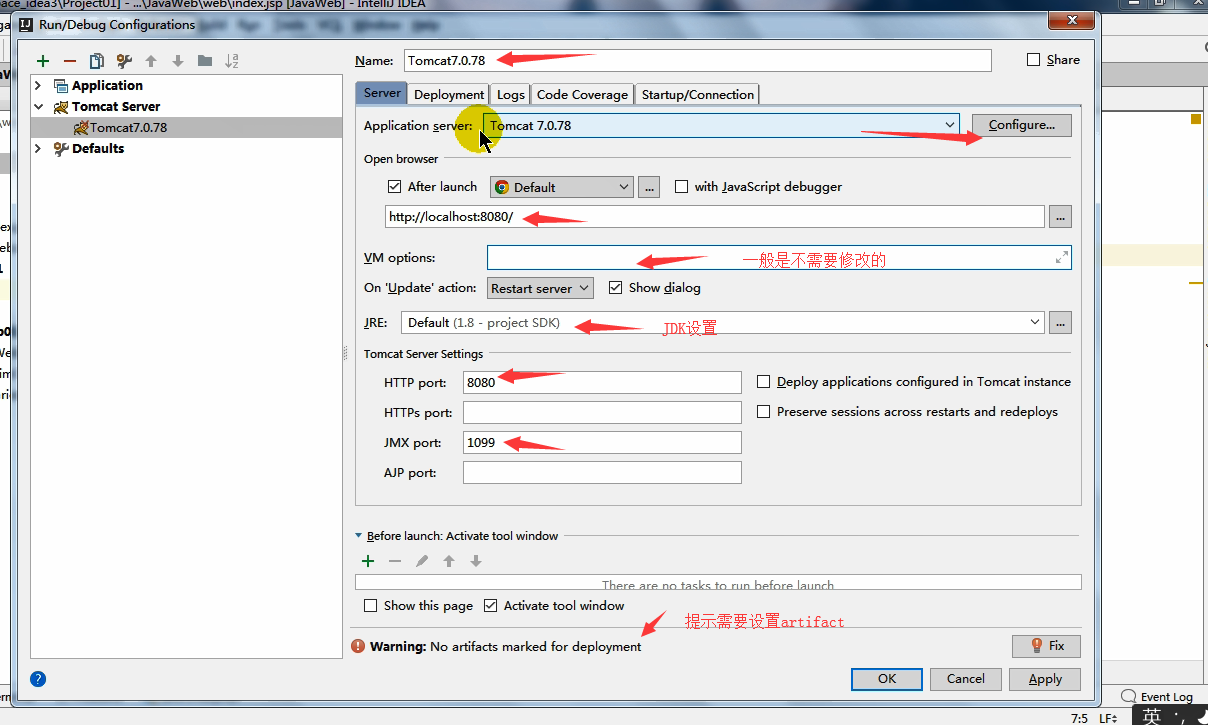Open Application server dropdown
1208x725 pixels.
pos(949,125)
